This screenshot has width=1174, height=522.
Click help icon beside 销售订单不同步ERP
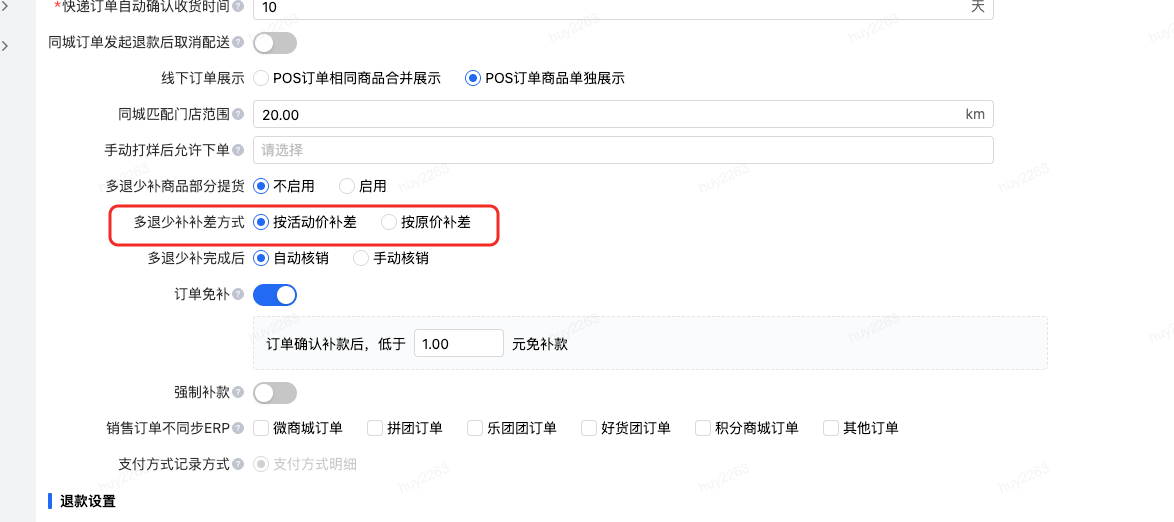tap(238, 428)
